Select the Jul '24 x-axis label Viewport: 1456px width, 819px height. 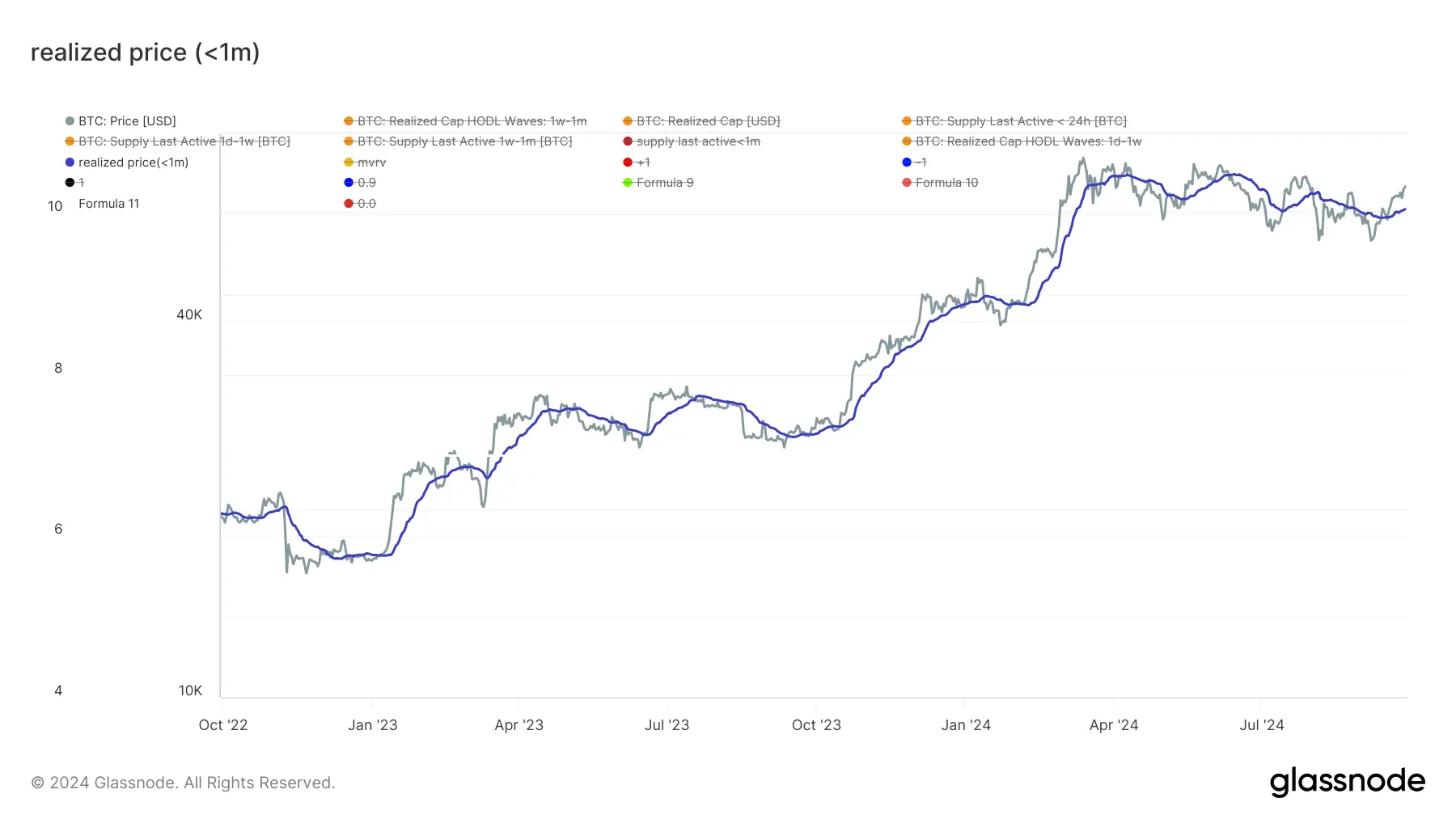click(x=1262, y=725)
